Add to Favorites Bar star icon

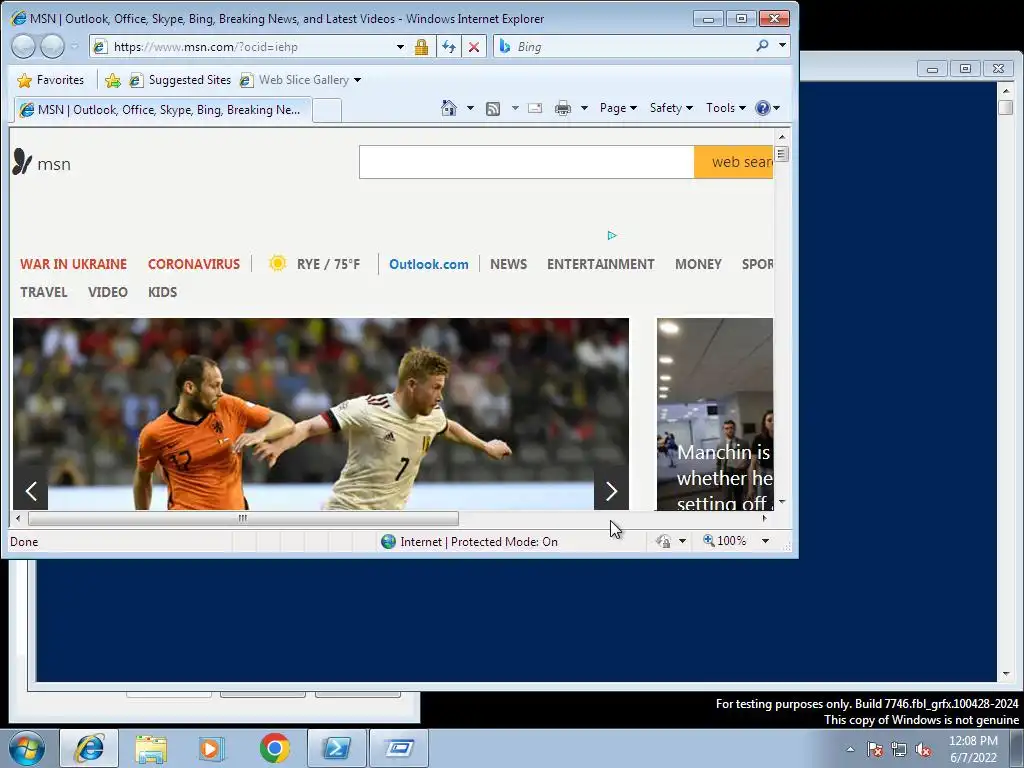pos(112,80)
